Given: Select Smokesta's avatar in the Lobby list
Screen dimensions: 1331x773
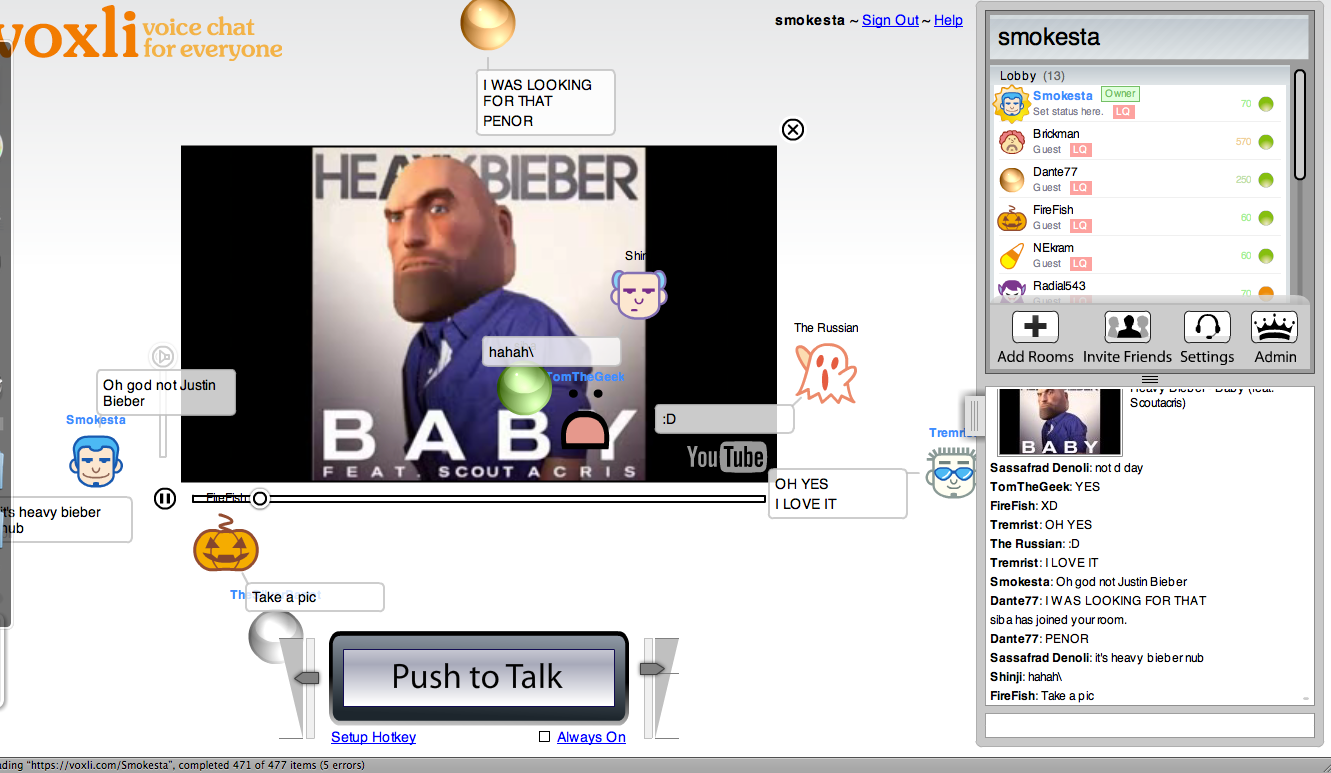Looking at the screenshot, I should click(1012, 103).
